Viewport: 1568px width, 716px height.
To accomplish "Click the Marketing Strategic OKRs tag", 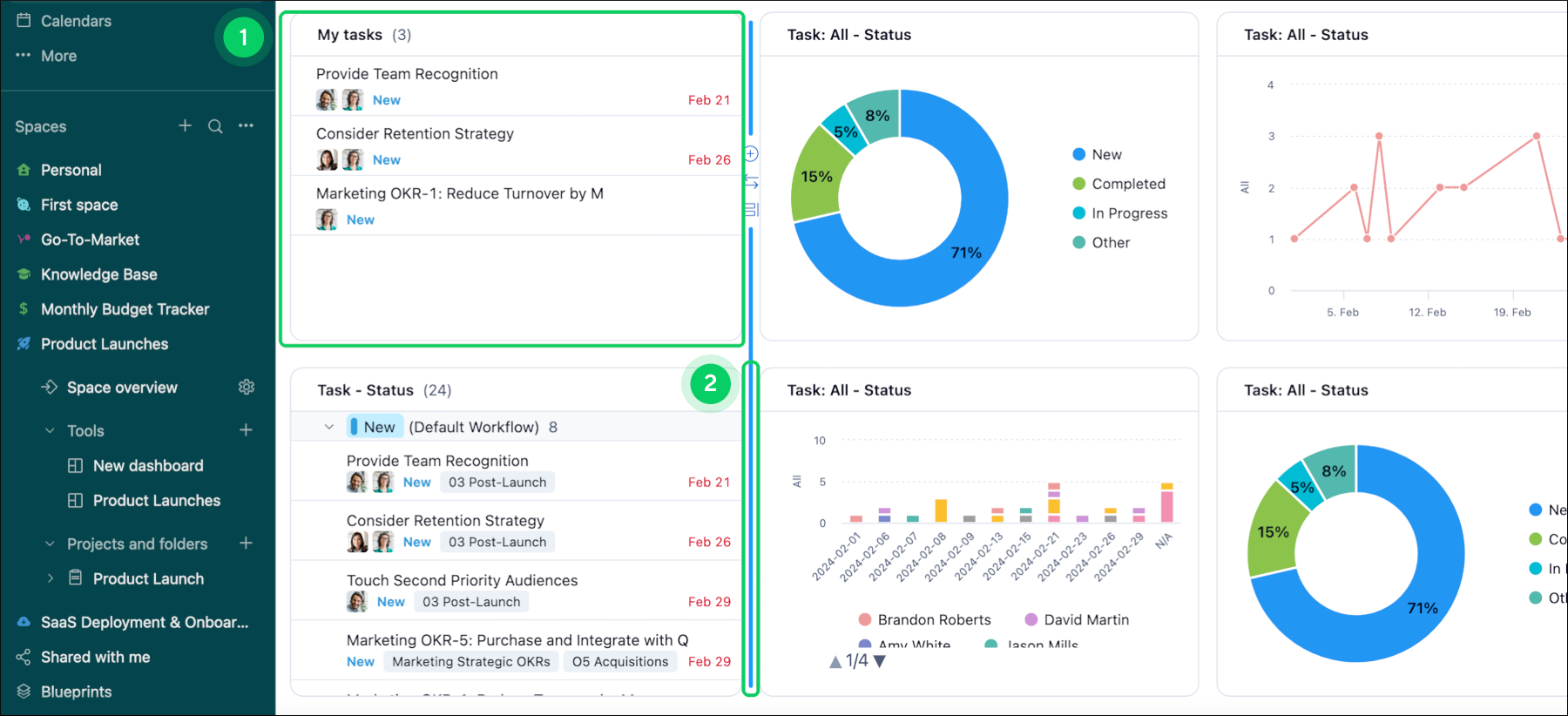I will click(x=470, y=662).
